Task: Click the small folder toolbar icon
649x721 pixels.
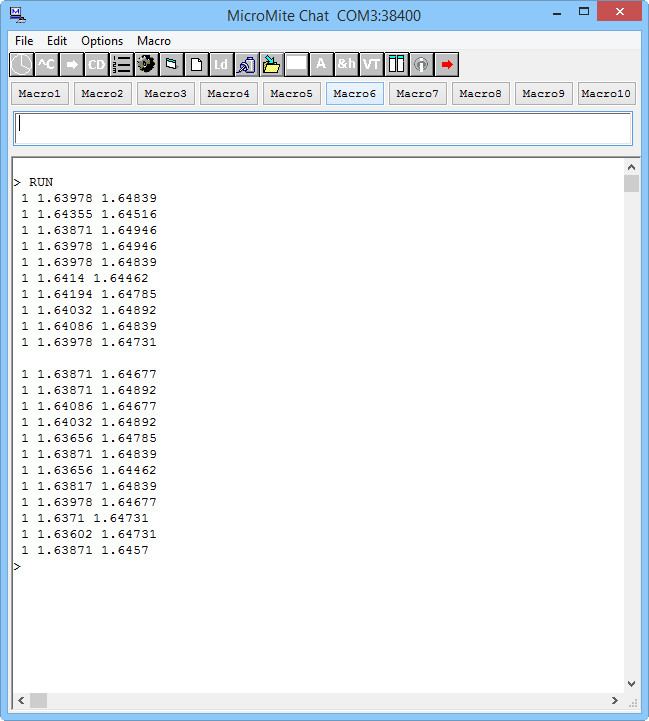Action: tap(171, 64)
